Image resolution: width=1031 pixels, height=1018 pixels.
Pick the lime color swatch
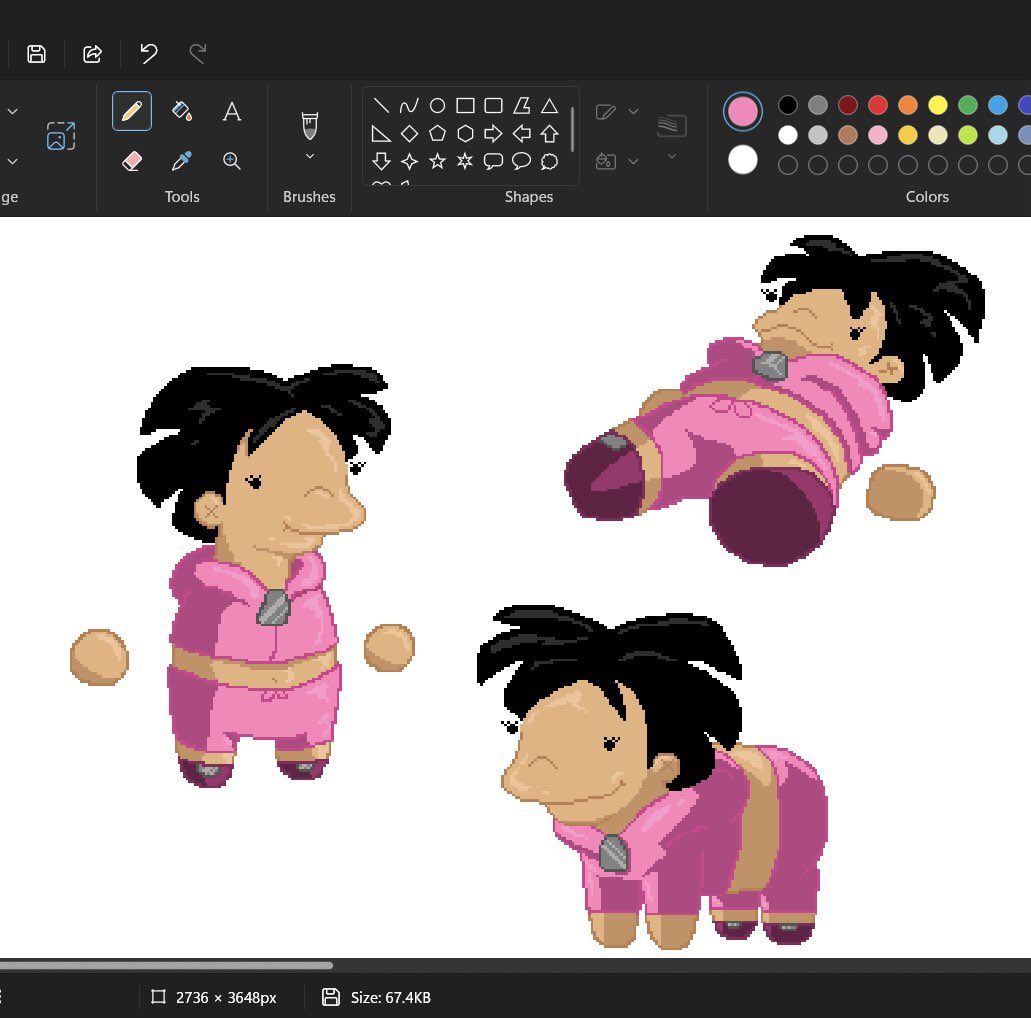(x=968, y=135)
